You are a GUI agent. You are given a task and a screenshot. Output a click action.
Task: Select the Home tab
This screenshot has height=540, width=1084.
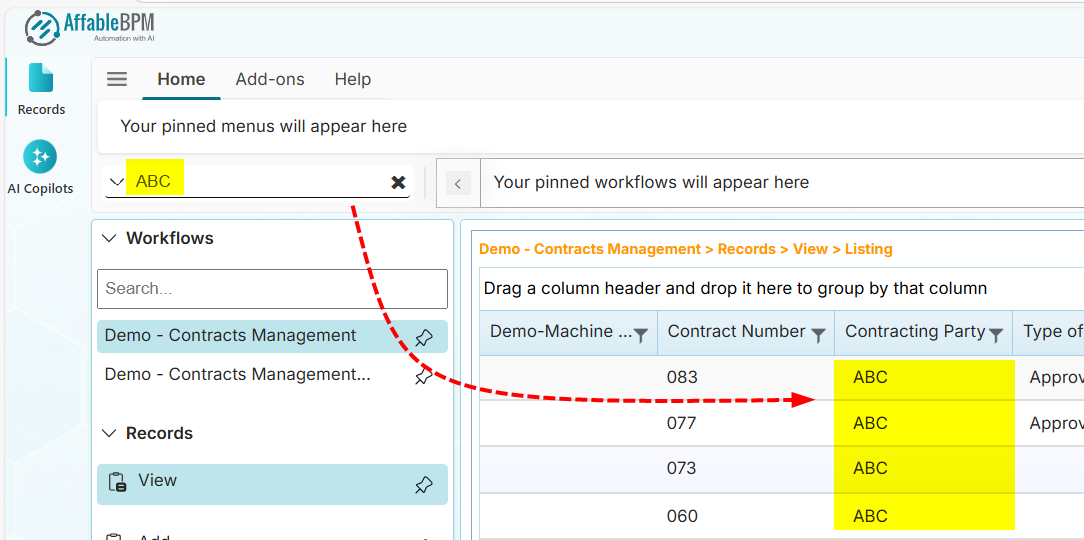pos(181,79)
